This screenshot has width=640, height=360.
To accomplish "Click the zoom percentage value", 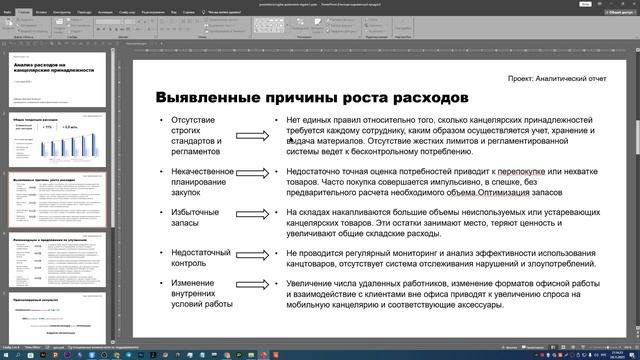I will [x=627, y=347].
